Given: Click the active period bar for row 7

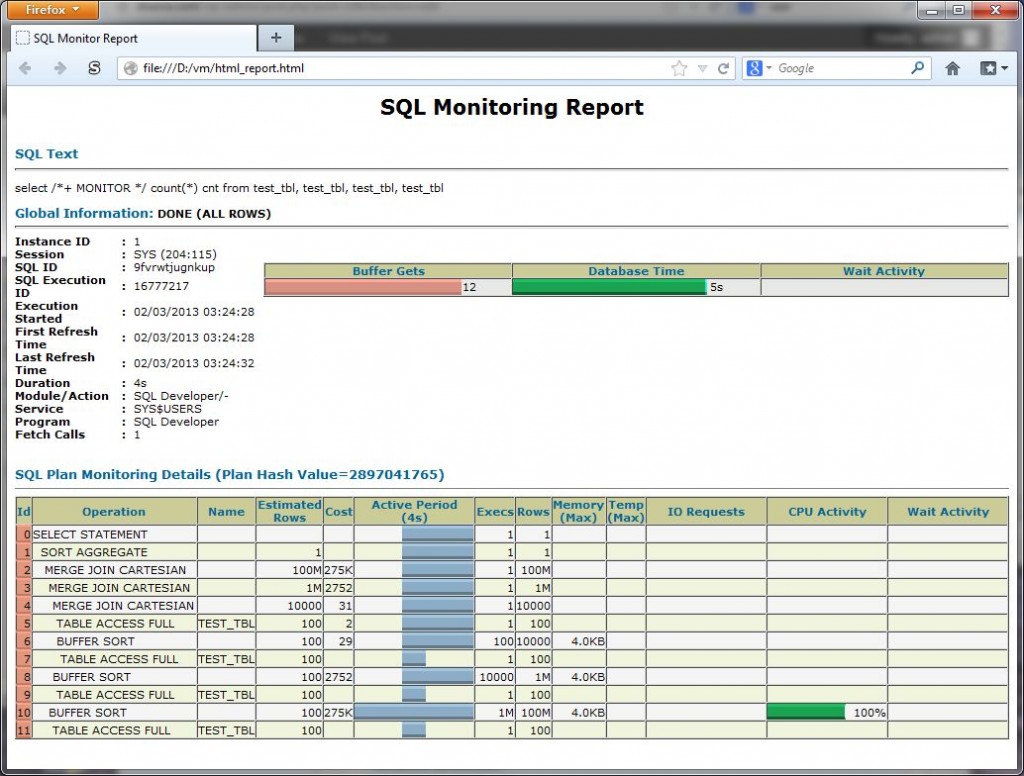Looking at the screenshot, I should [414, 659].
